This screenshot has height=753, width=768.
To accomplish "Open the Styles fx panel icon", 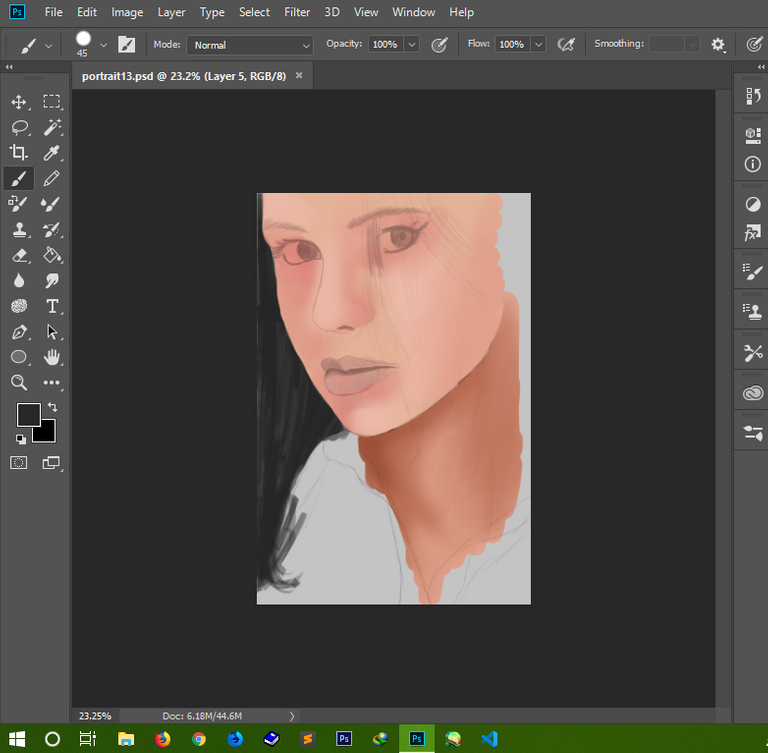I will pyautogui.click(x=753, y=233).
